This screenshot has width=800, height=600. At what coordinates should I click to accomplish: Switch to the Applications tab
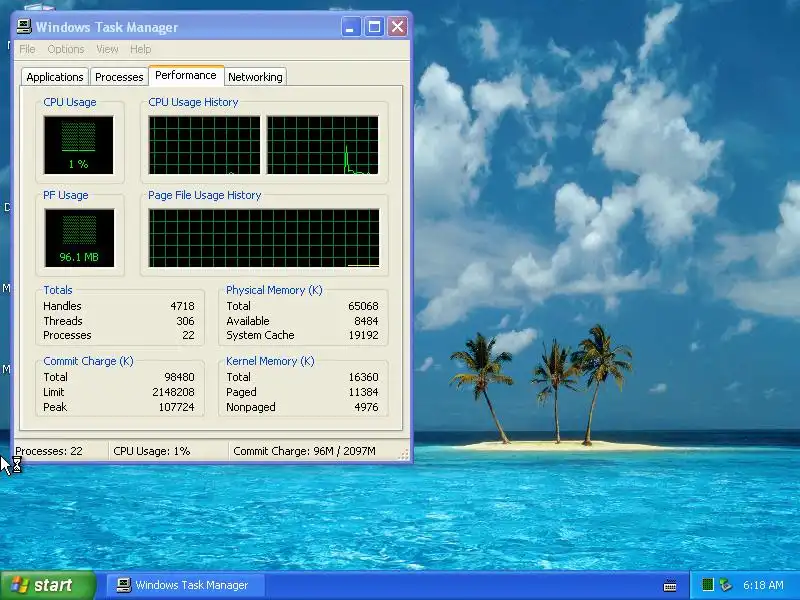coord(55,77)
